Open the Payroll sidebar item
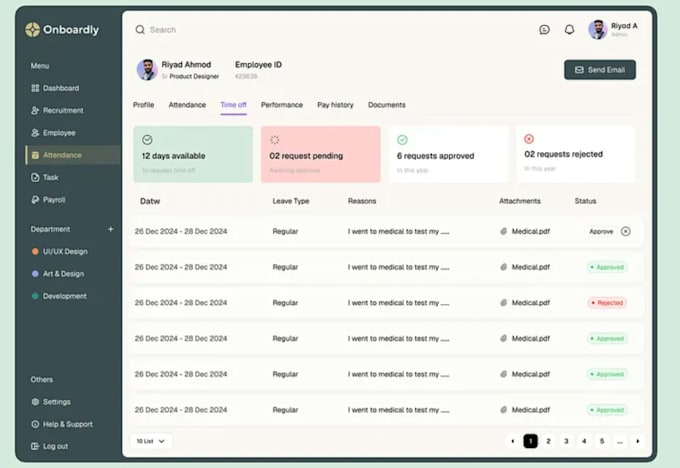 [x=48, y=200]
